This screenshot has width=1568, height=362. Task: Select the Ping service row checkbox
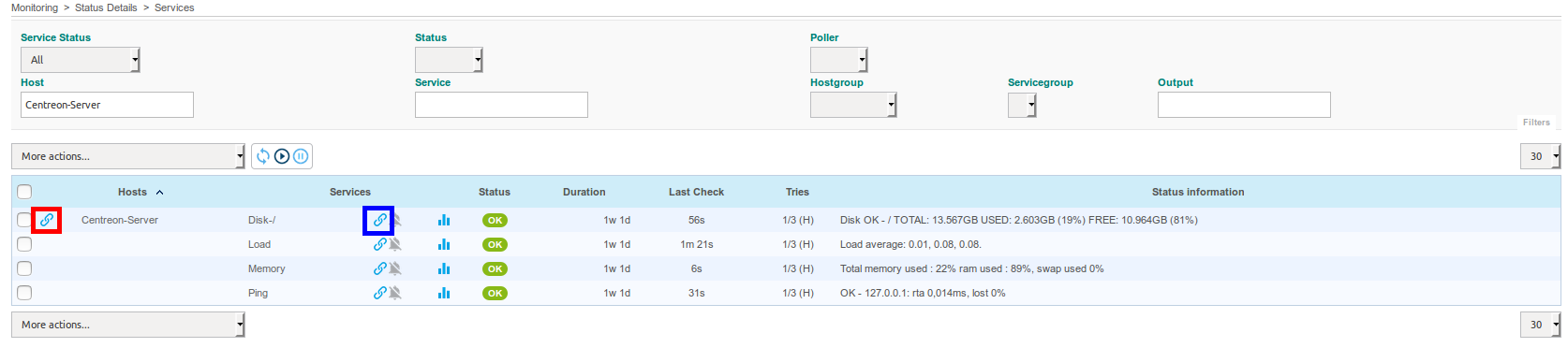click(x=24, y=293)
